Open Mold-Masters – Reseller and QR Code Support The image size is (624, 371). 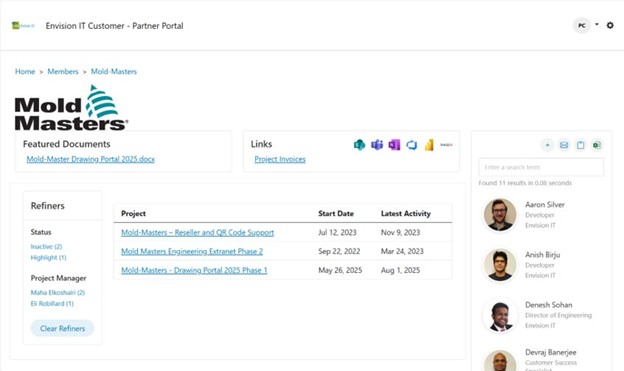[197, 232]
